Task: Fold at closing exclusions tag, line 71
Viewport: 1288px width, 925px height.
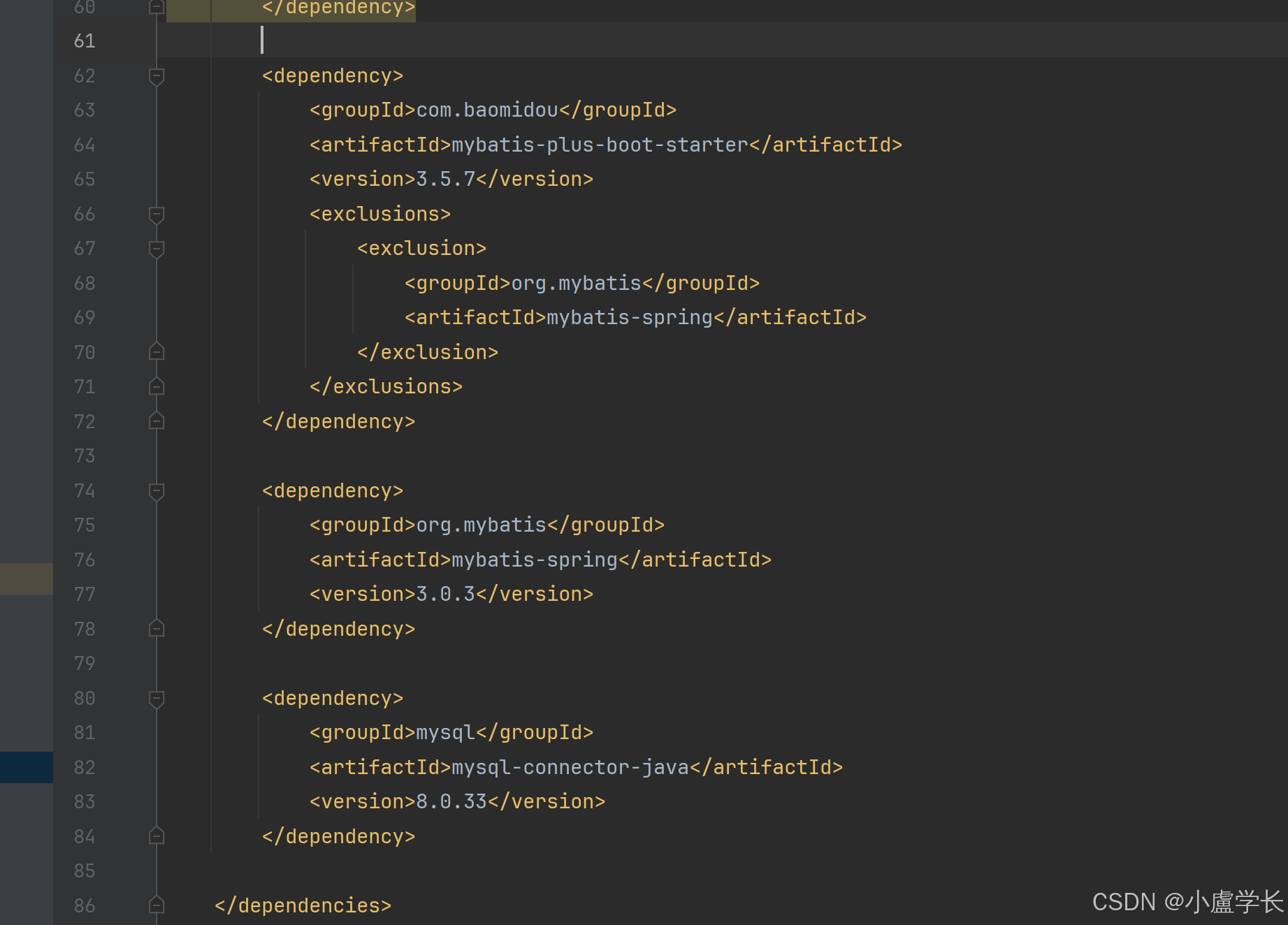Action: point(157,386)
